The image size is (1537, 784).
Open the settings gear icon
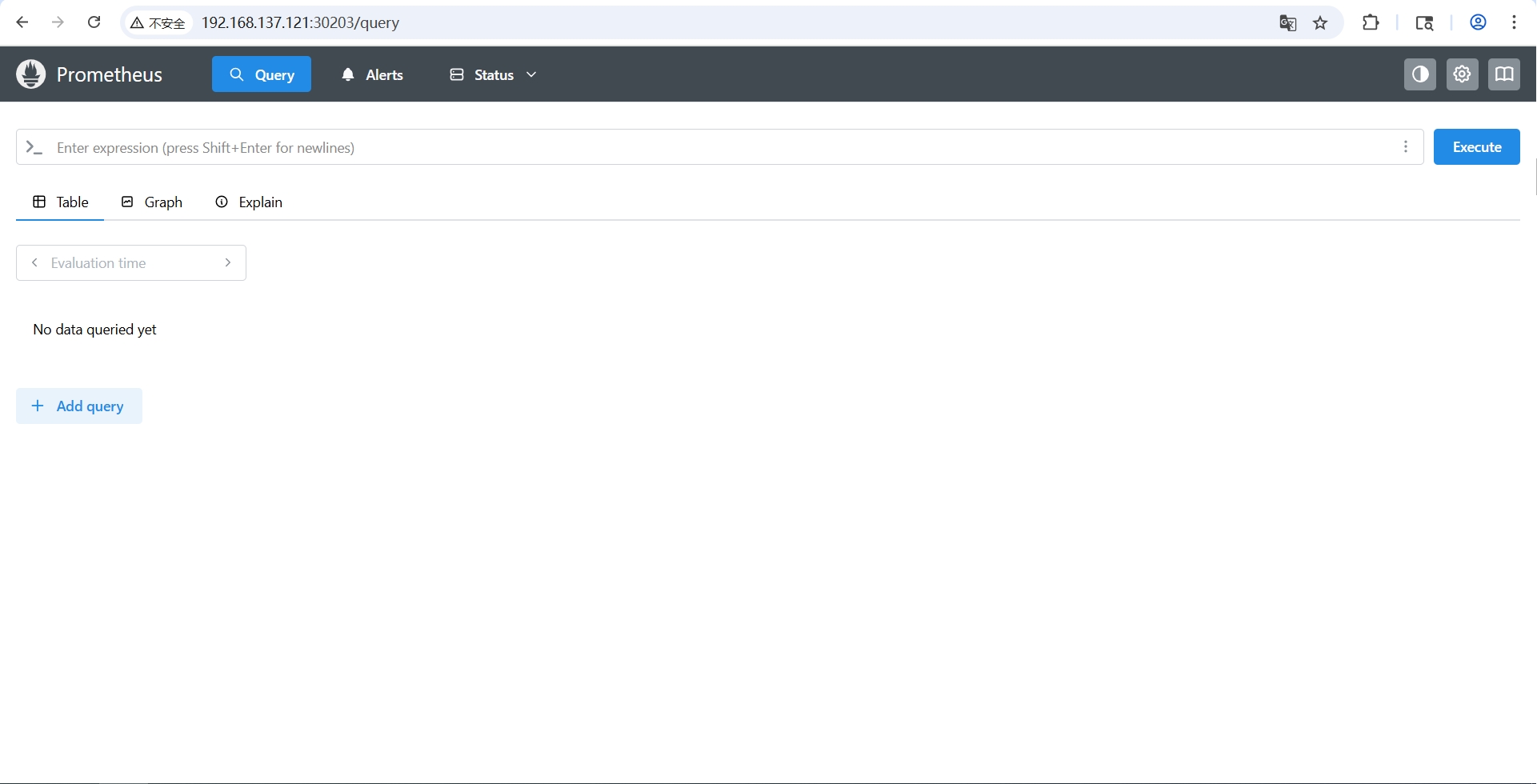tap(1462, 74)
